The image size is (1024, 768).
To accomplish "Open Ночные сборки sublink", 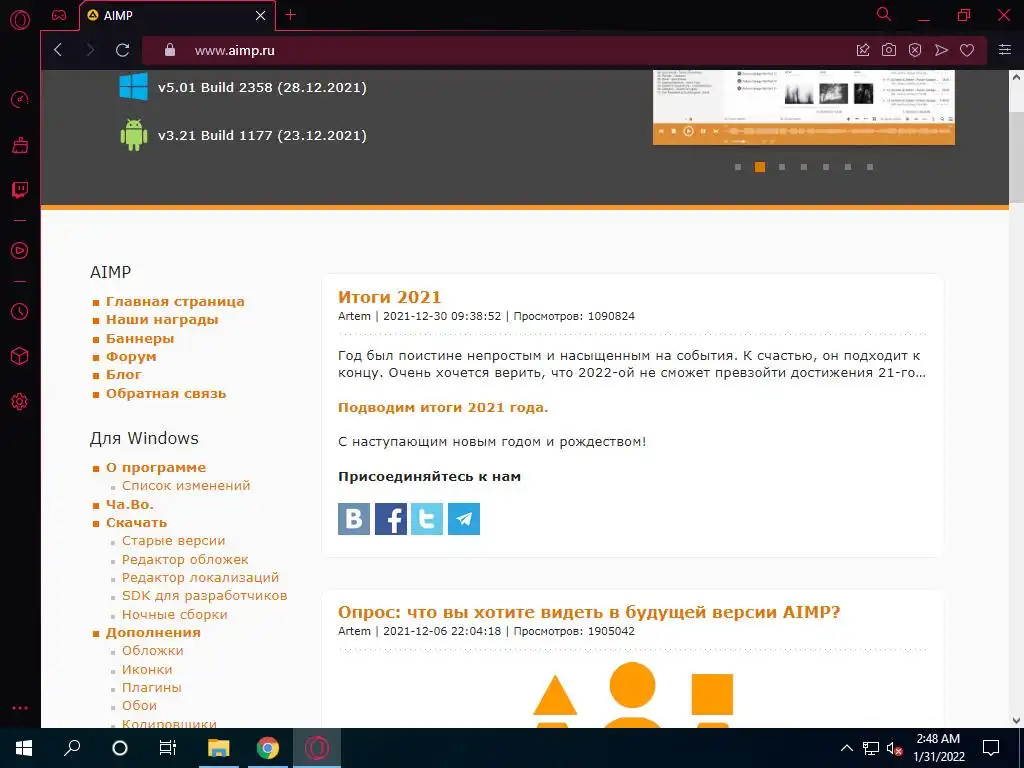I will (x=175, y=615).
